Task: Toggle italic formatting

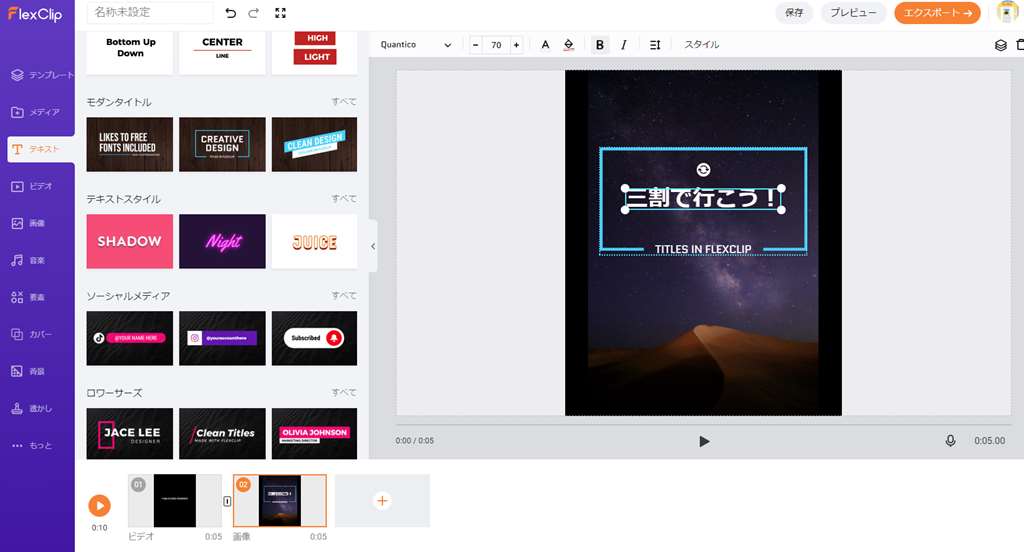Action: click(624, 45)
